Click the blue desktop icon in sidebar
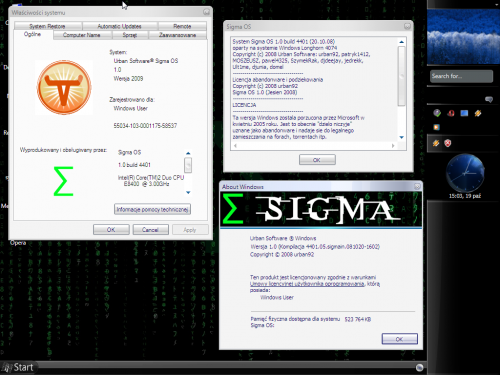500x375 pixels. (x=464, y=113)
